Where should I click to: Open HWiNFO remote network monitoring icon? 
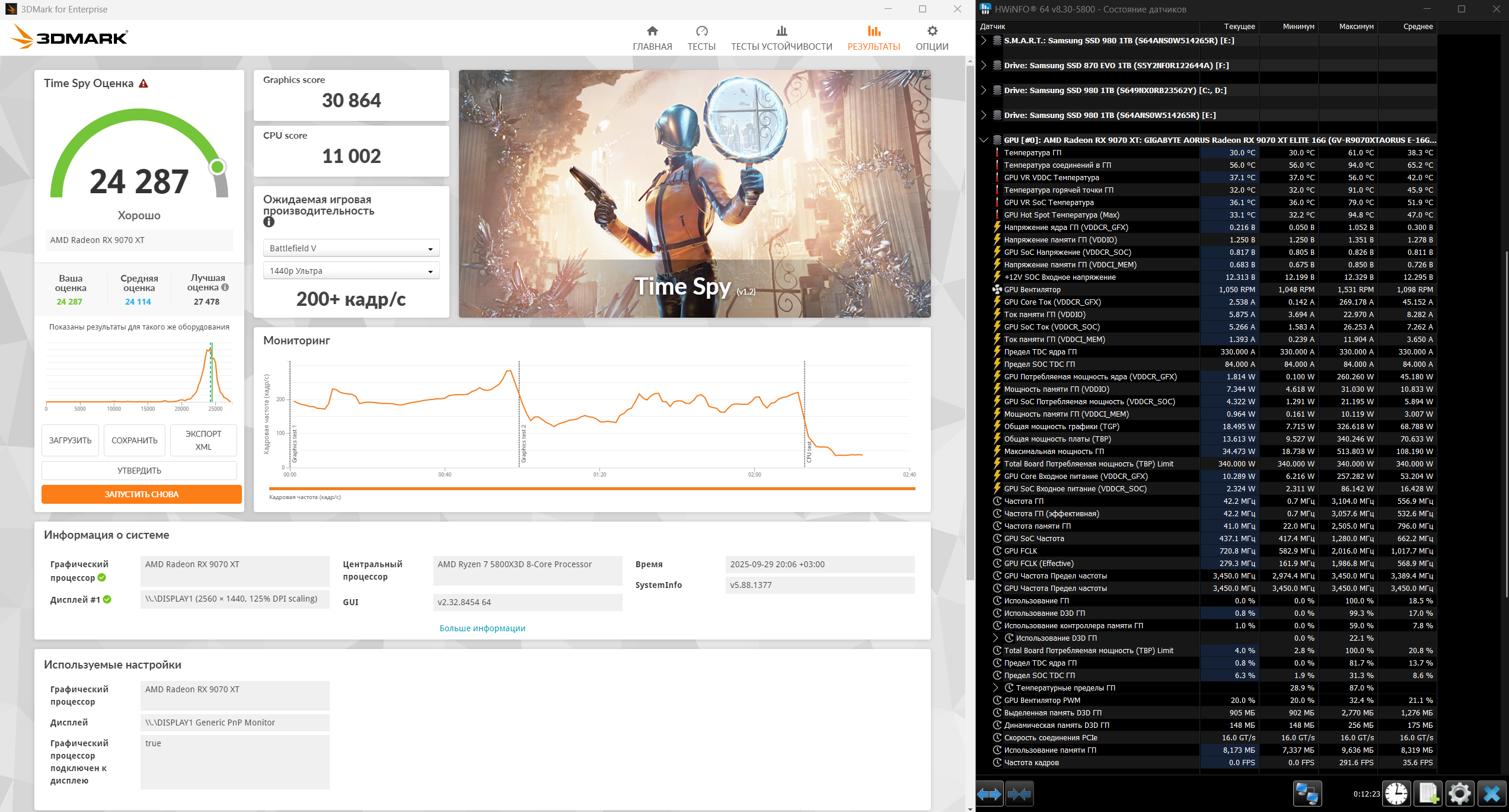pos(1306,794)
